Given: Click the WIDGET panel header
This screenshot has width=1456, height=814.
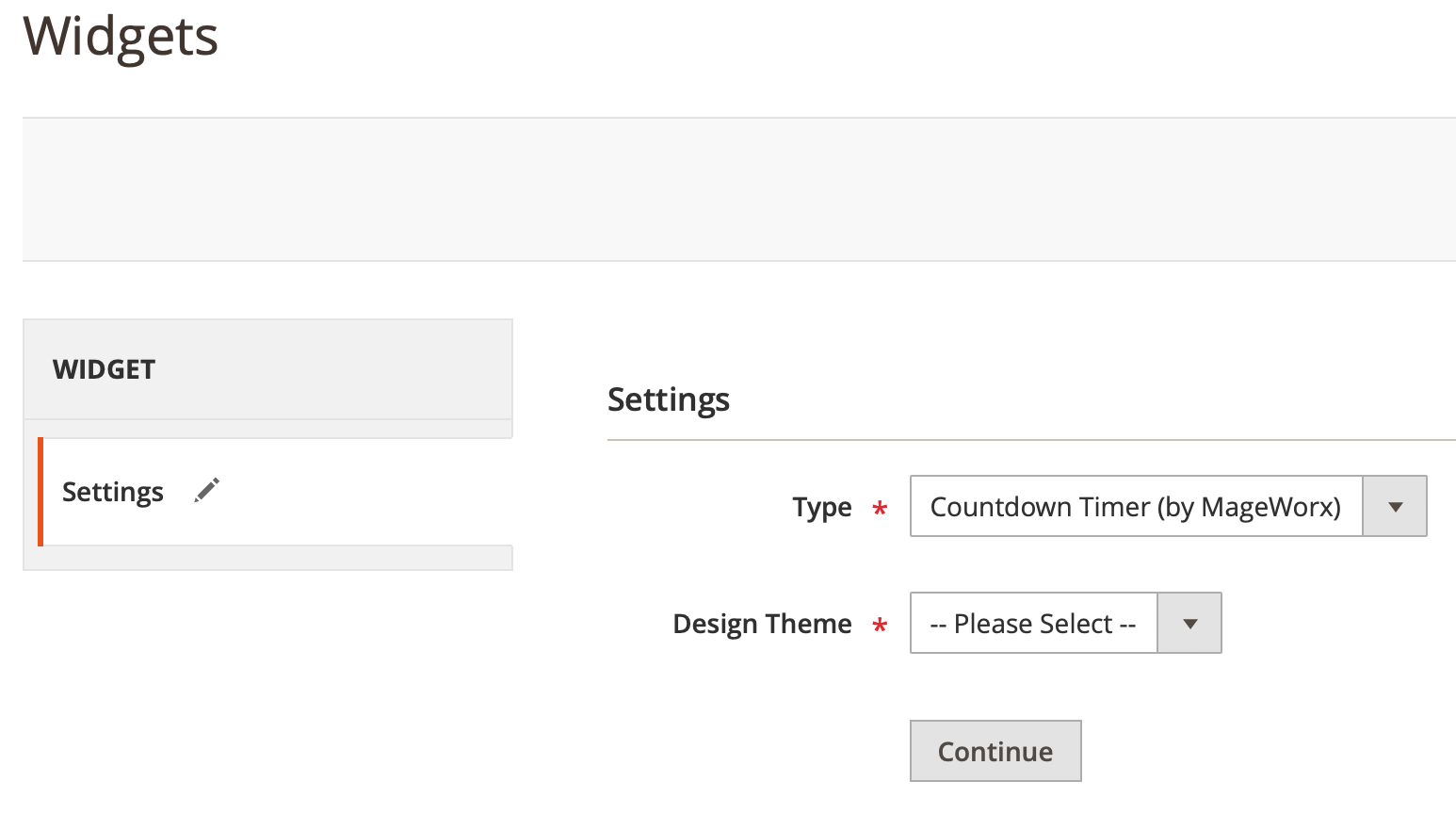Looking at the screenshot, I should pos(267,369).
